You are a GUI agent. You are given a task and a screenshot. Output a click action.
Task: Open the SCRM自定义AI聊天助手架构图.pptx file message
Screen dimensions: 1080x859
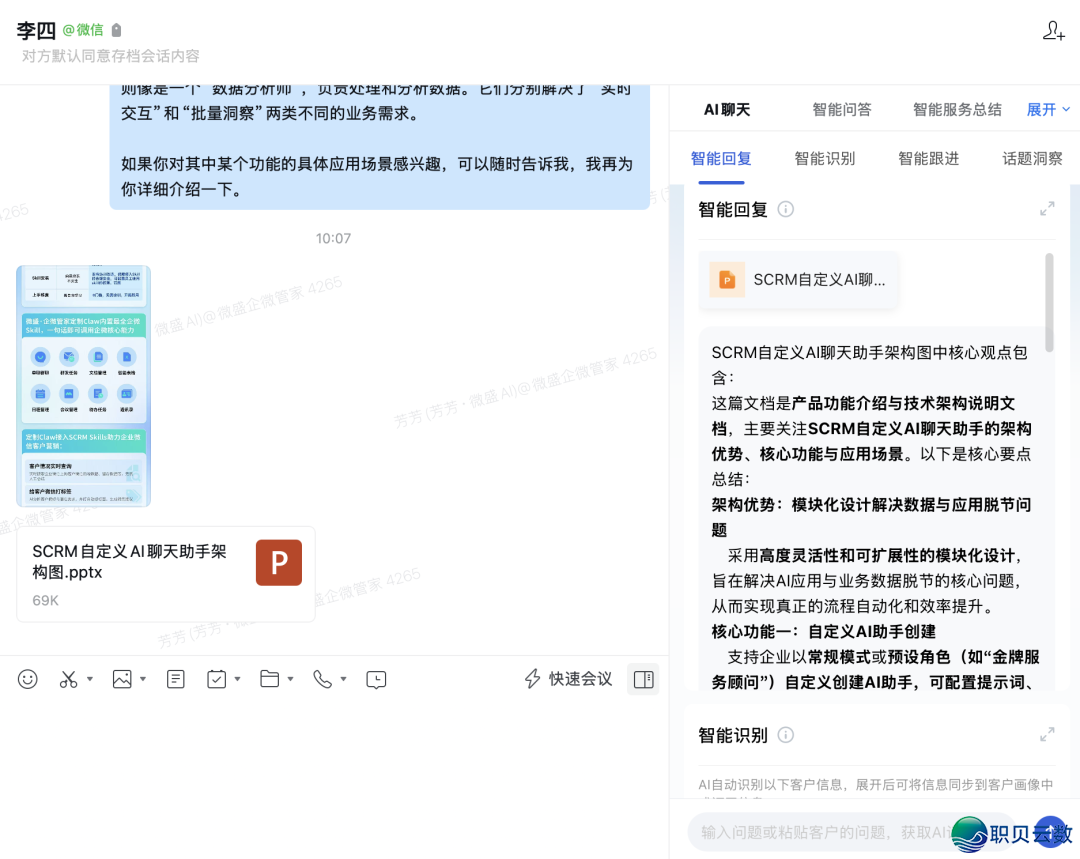(x=166, y=575)
